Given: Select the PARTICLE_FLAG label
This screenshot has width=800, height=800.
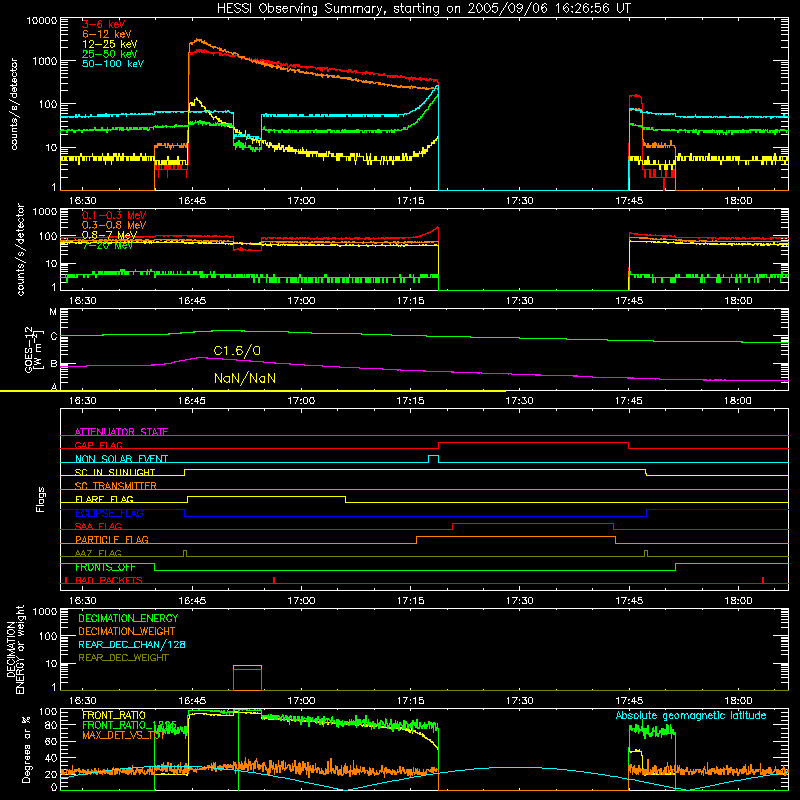Looking at the screenshot, I should point(112,539).
